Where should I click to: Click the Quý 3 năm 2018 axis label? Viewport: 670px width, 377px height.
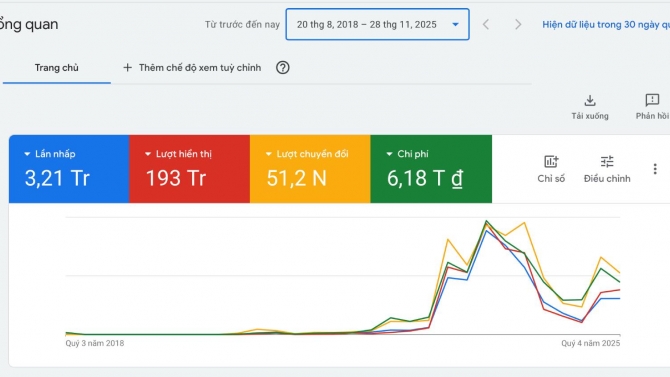[95, 343]
